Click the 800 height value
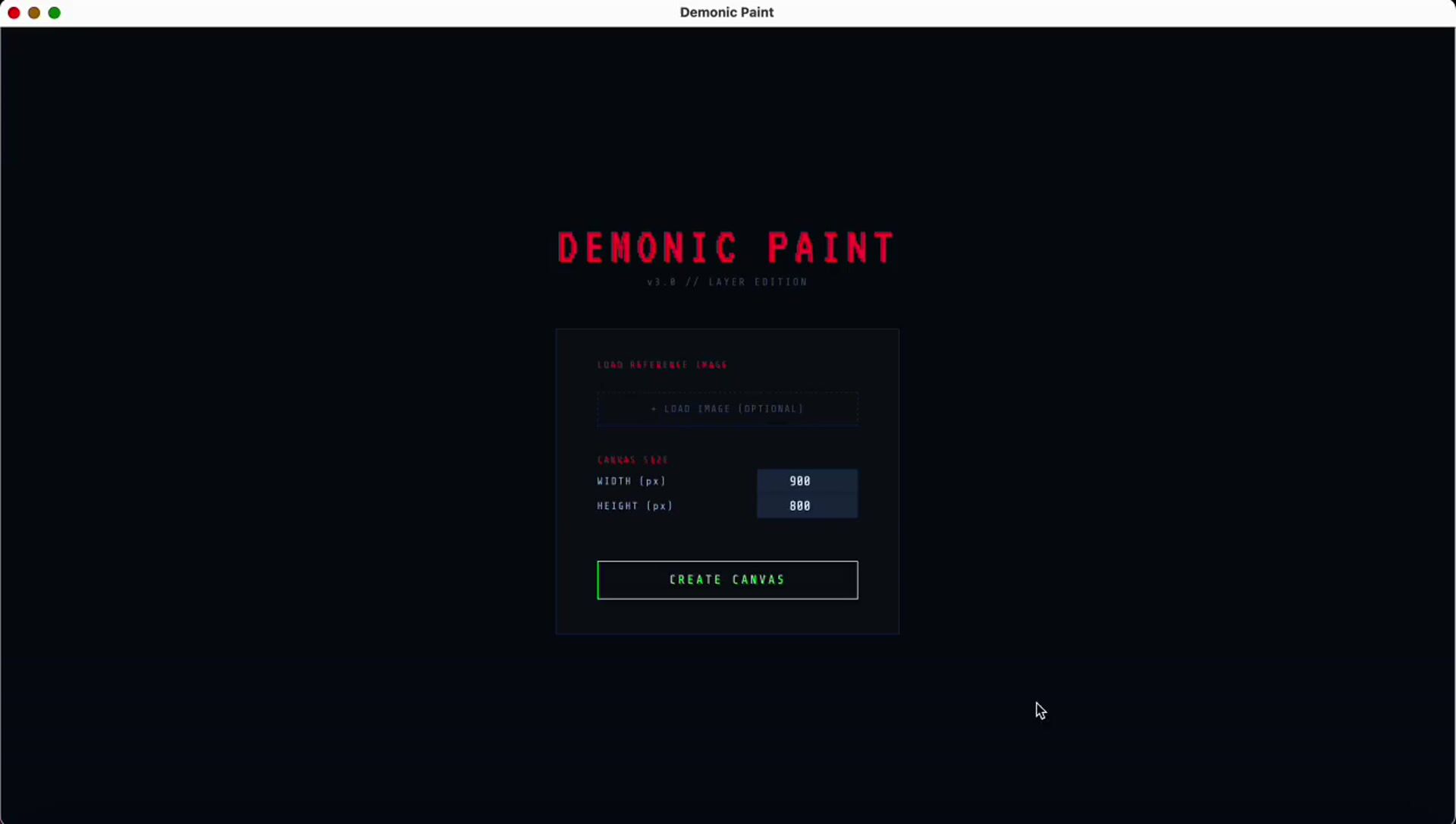Screen dimensions: 1456x824 [799, 506]
